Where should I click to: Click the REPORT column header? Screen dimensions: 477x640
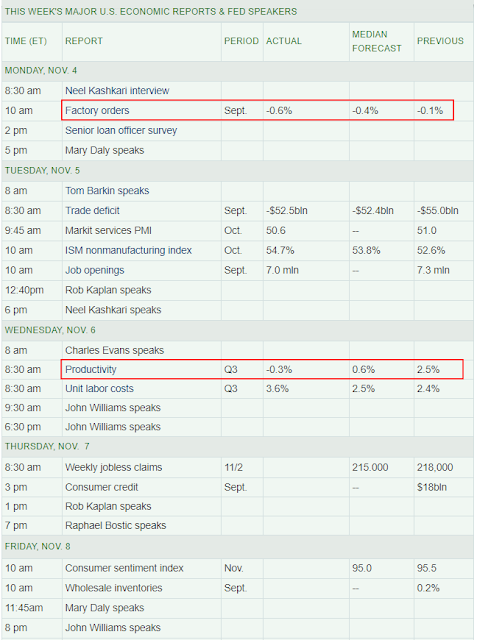[84, 41]
